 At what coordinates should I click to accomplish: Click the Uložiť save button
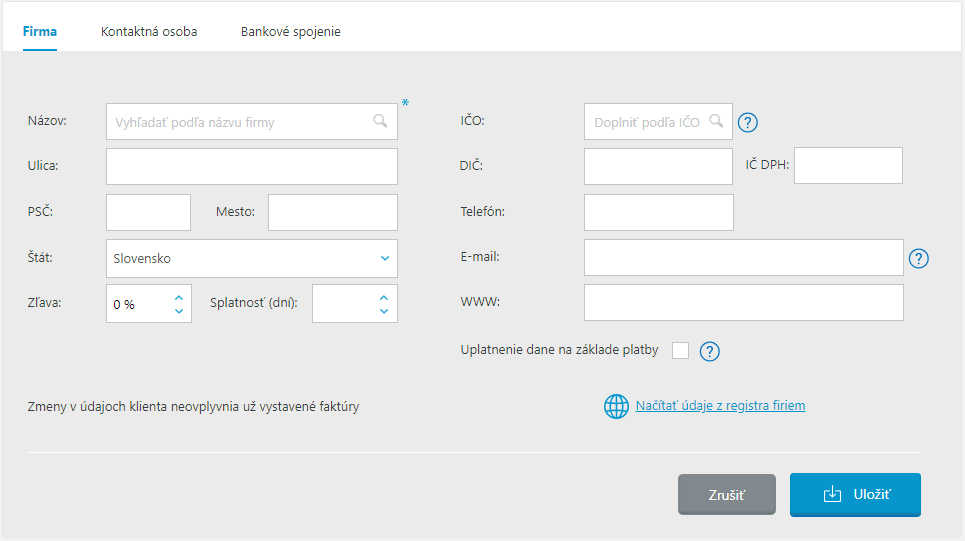[855, 495]
